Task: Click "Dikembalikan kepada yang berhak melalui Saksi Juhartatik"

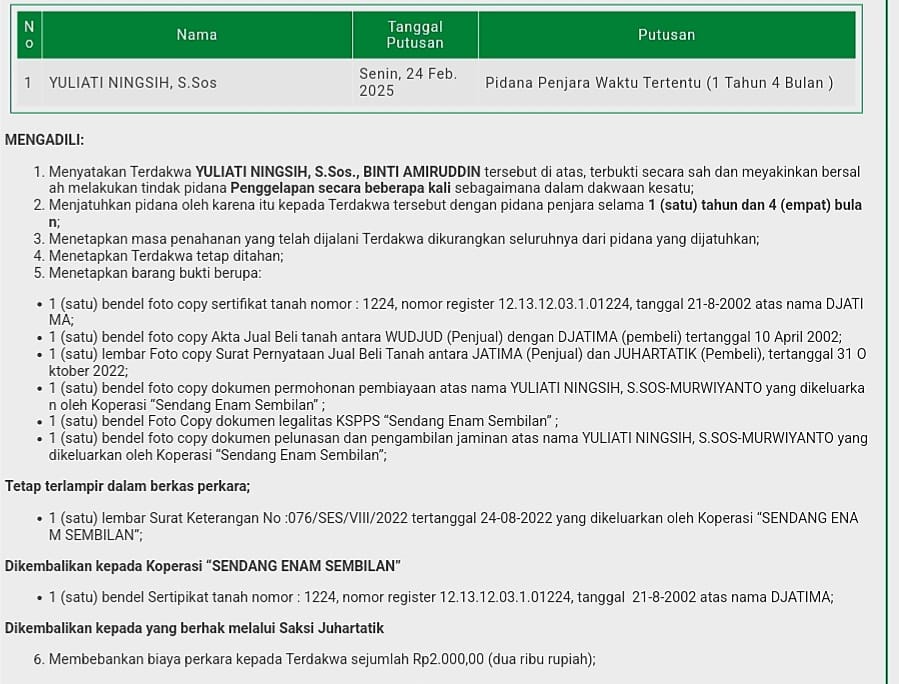Action: [x=195, y=629]
